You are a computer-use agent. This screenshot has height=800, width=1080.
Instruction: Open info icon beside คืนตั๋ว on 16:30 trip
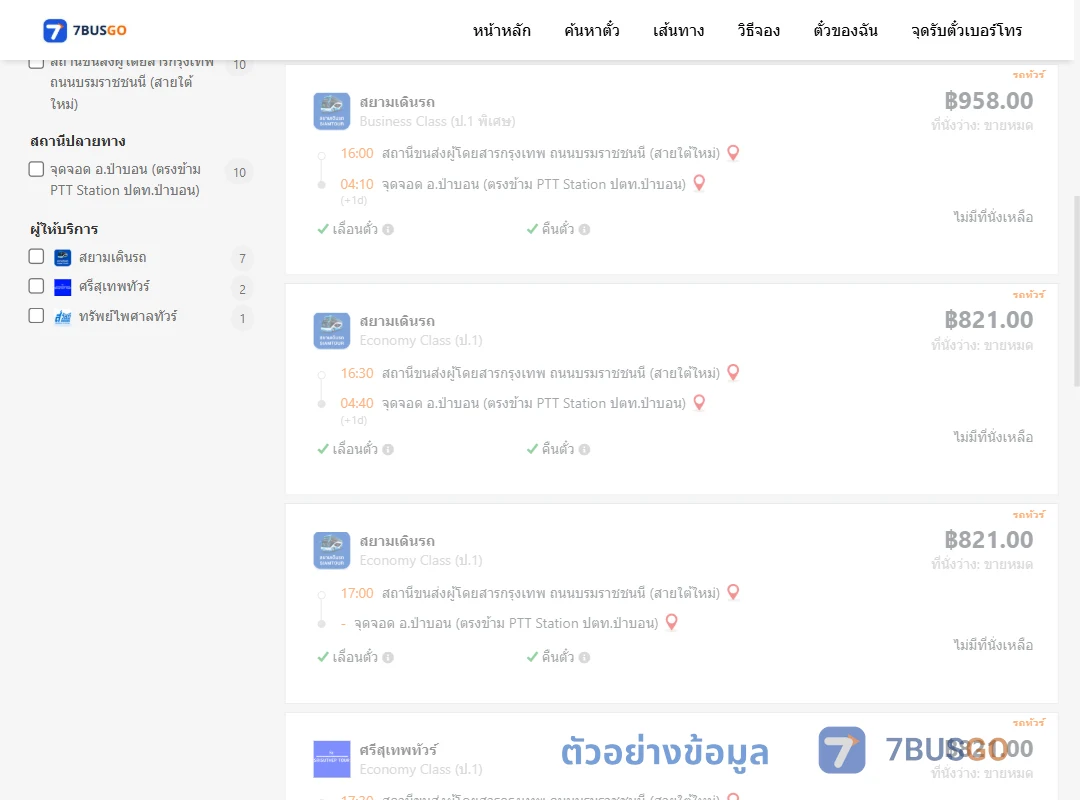click(585, 449)
